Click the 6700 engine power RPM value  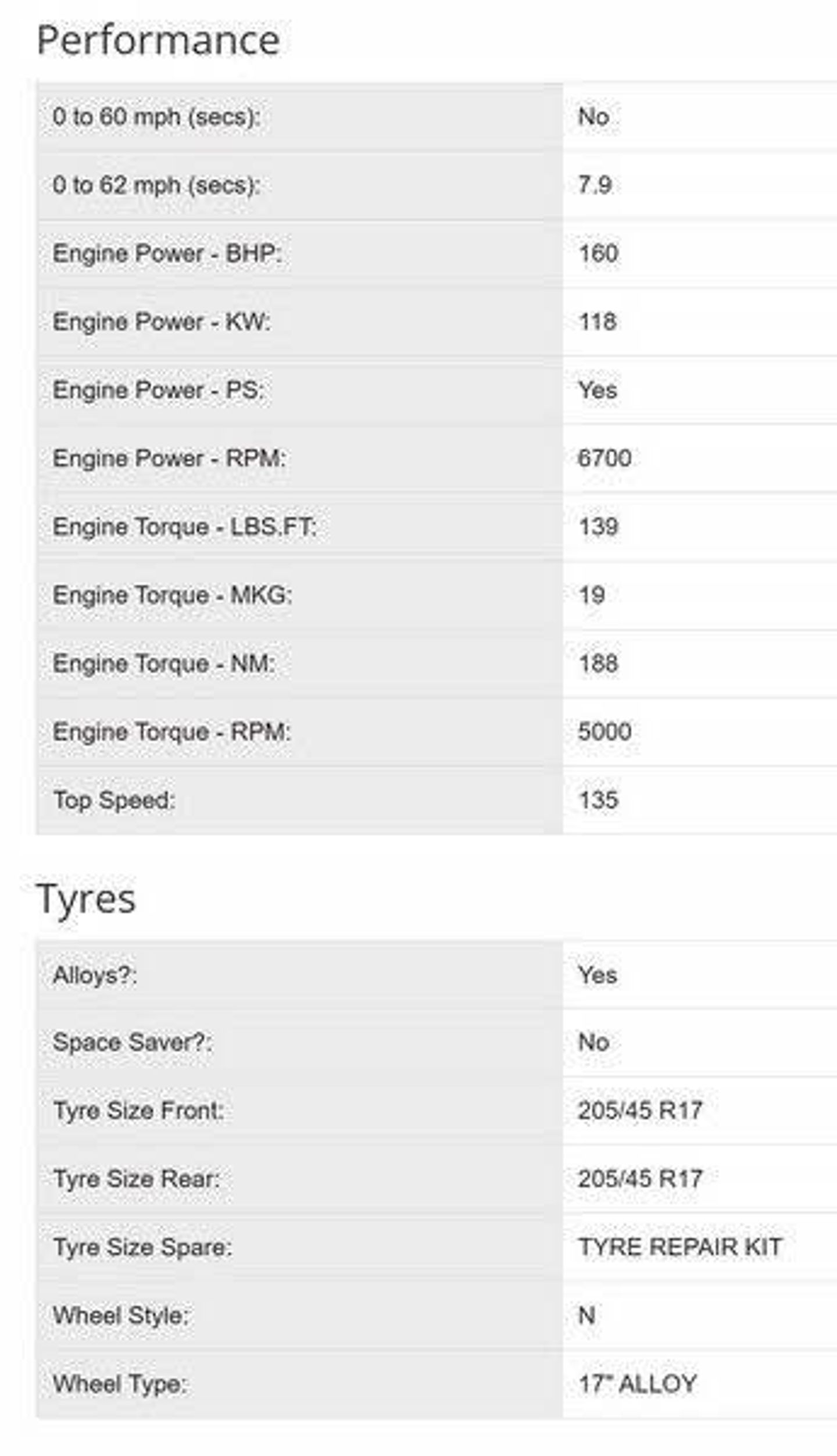click(x=604, y=458)
